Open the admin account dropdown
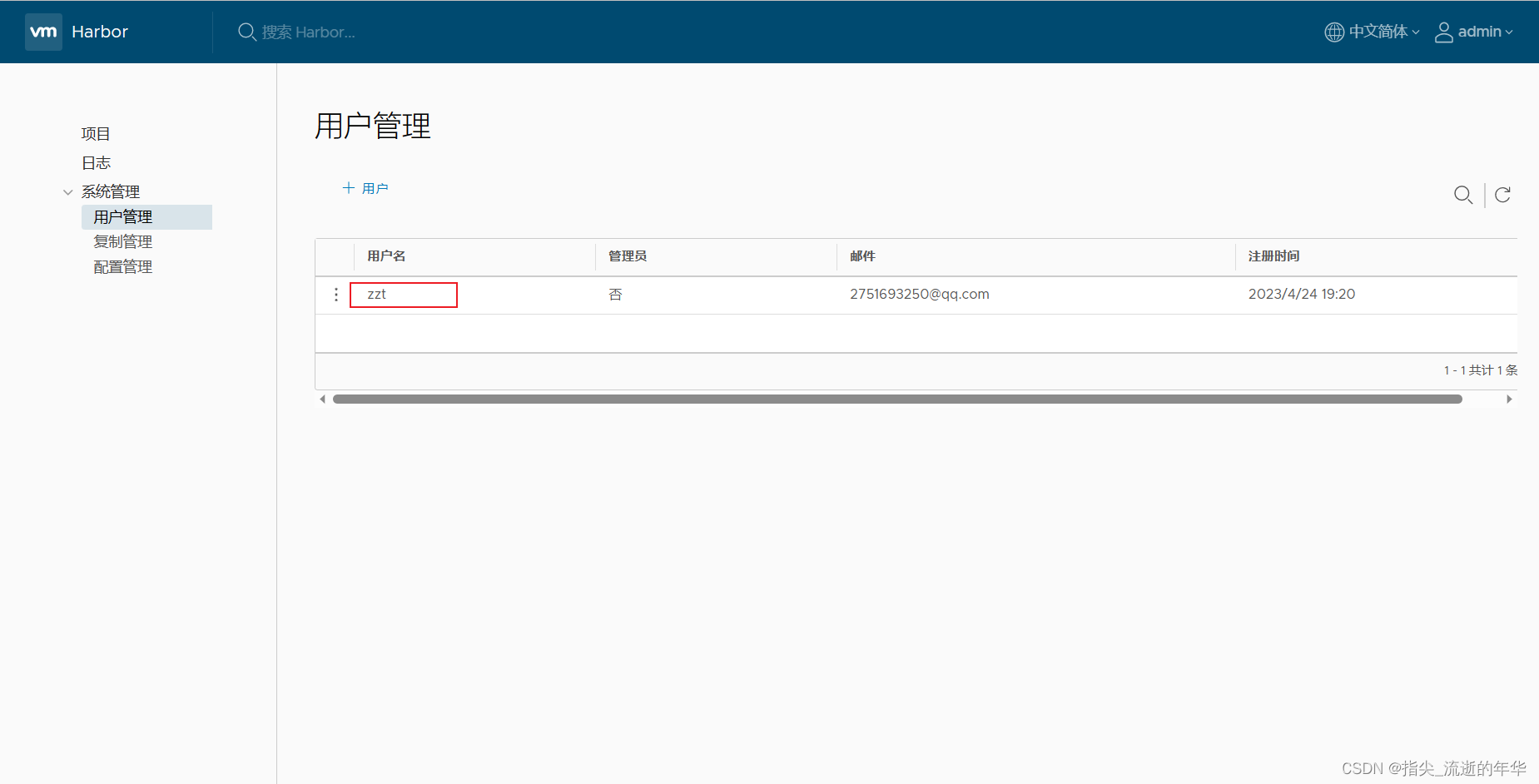The image size is (1539, 784). click(1485, 32)
